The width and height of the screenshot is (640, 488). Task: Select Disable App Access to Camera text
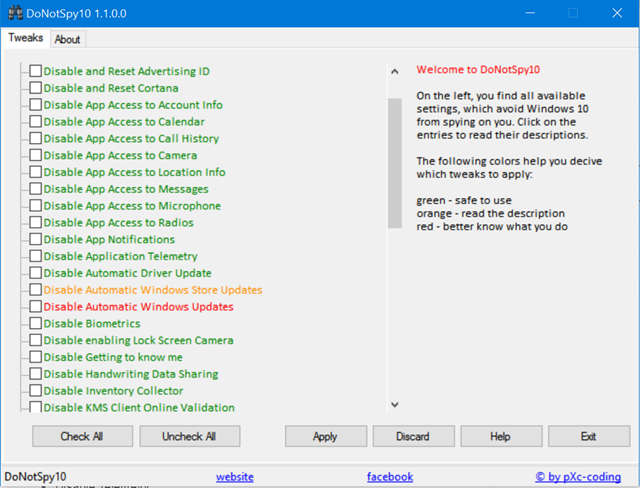[x=120, y=155]
